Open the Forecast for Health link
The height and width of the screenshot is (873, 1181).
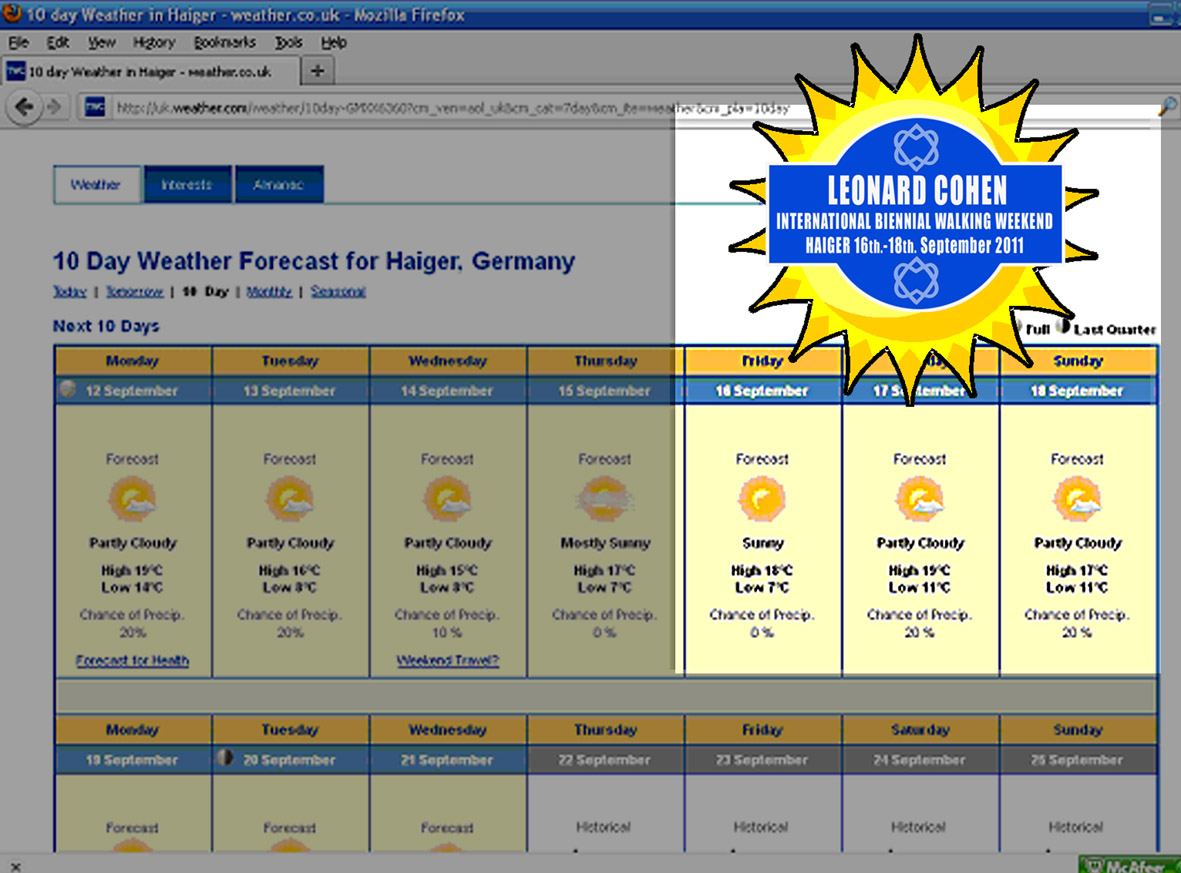coord(132,661)
